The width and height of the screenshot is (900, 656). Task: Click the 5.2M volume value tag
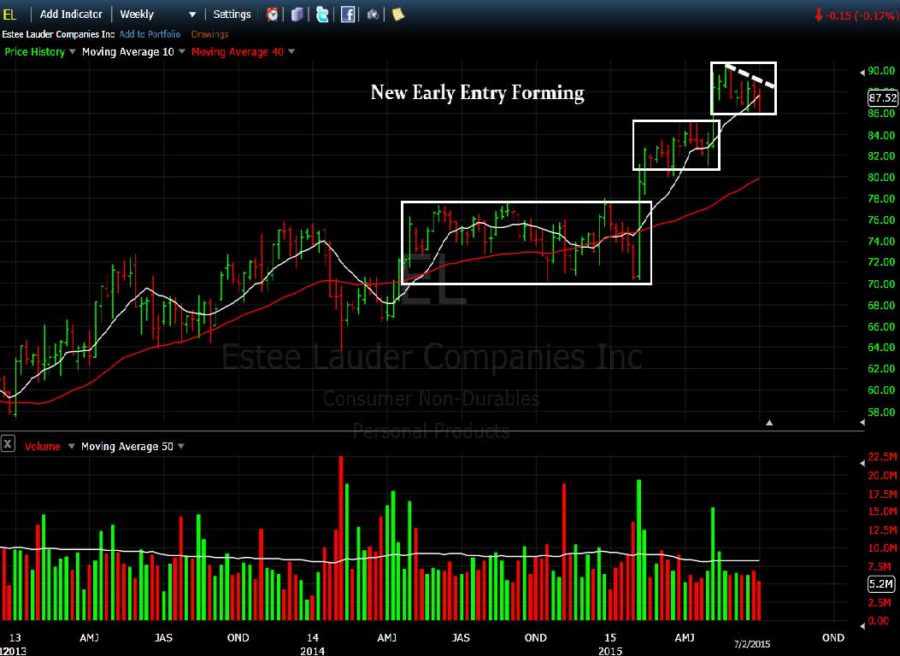(882, 584)
